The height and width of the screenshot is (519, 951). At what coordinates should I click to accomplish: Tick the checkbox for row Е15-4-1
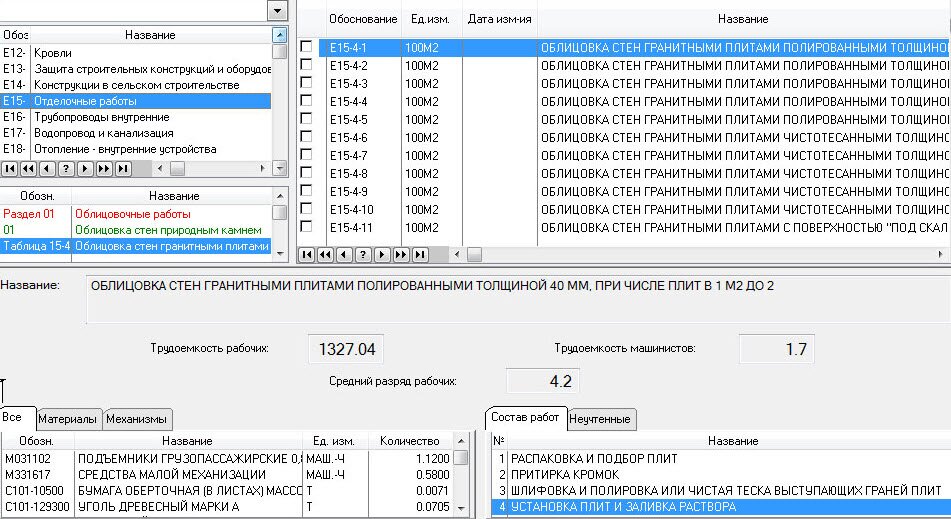307,47
